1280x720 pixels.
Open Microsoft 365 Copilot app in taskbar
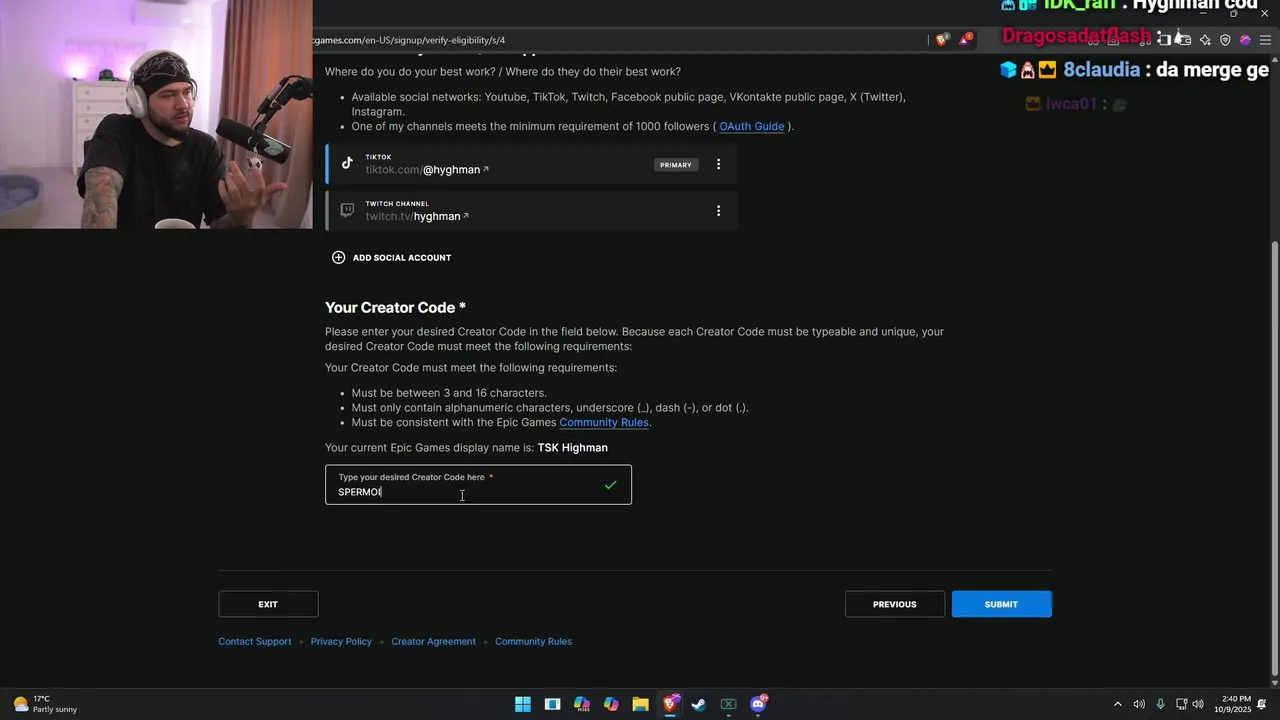(x=582, y=704)
